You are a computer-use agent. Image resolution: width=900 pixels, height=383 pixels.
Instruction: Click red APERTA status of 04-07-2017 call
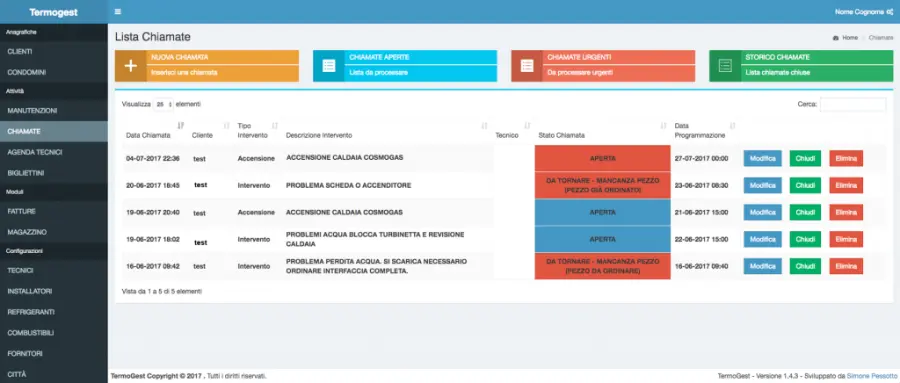(x=603, y=158)
